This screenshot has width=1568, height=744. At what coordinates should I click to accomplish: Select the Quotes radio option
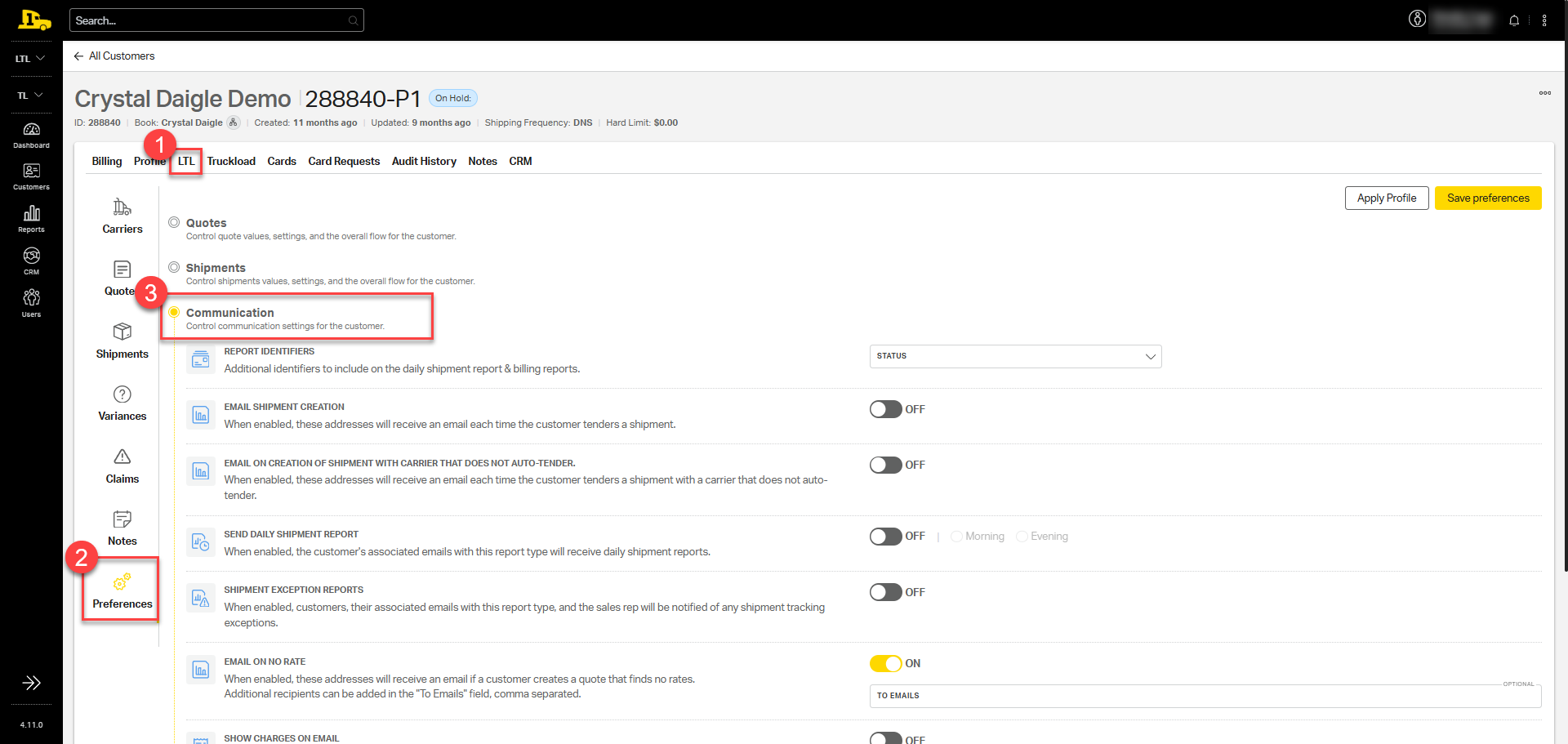tap(174, 222)
